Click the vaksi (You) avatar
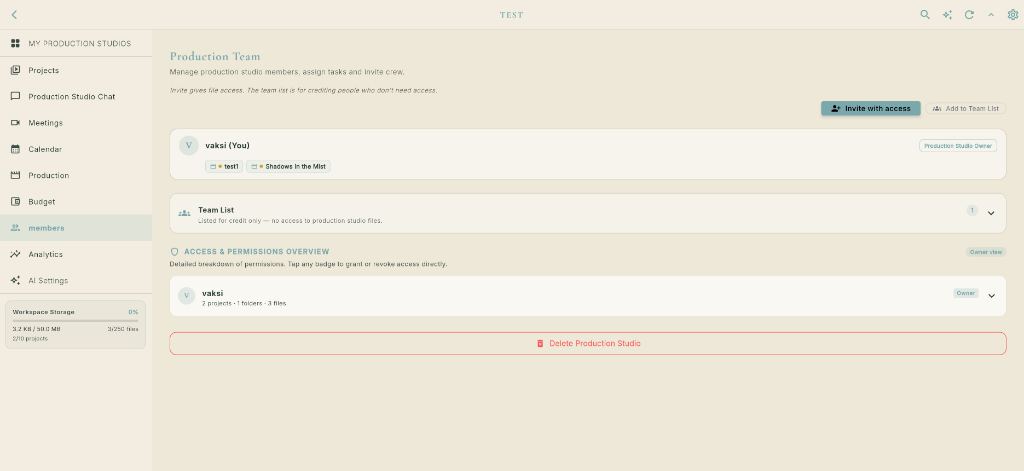This screenshot has width=1024, height=471. click(x=189, y=146)
